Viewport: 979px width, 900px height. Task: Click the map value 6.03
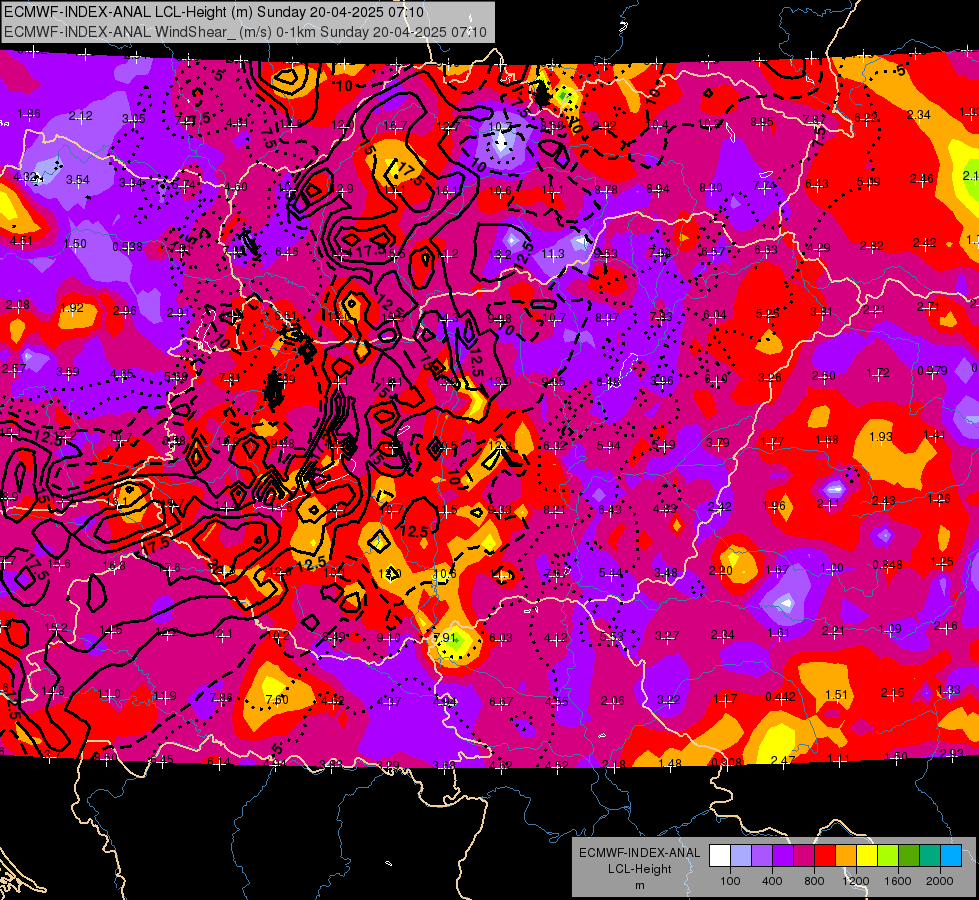point(501,638)
